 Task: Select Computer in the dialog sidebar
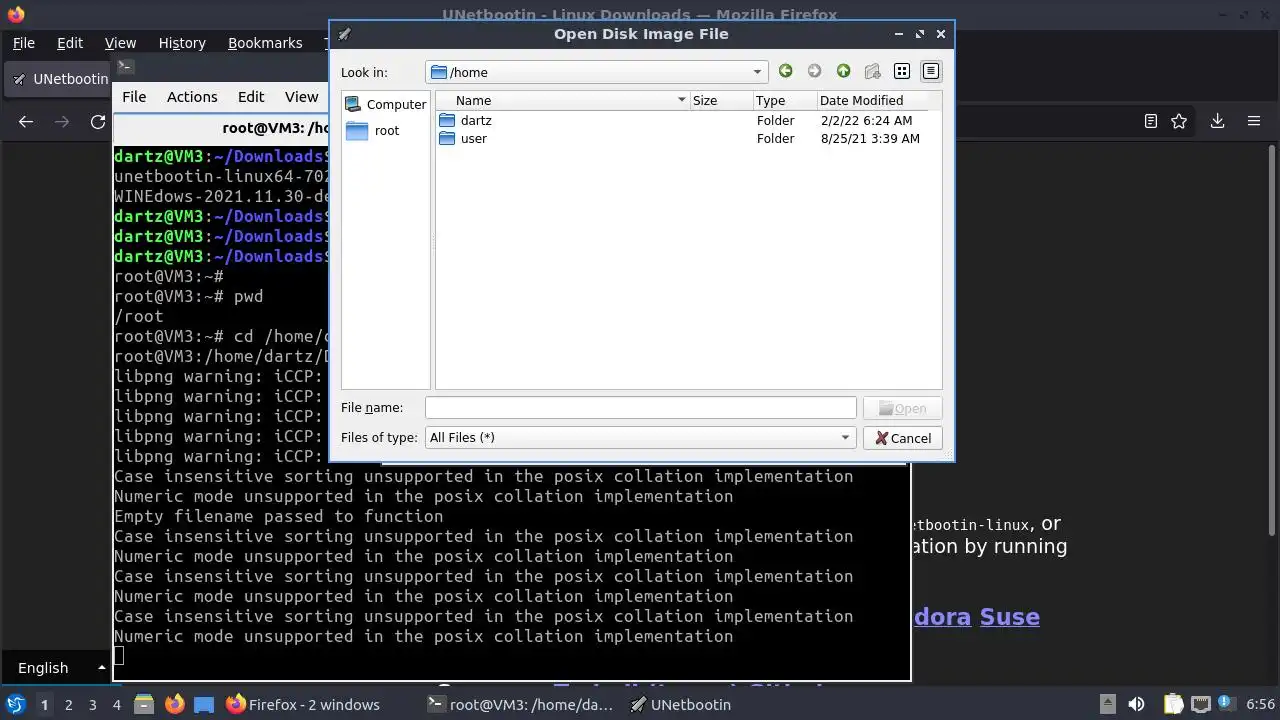point(386,104)
